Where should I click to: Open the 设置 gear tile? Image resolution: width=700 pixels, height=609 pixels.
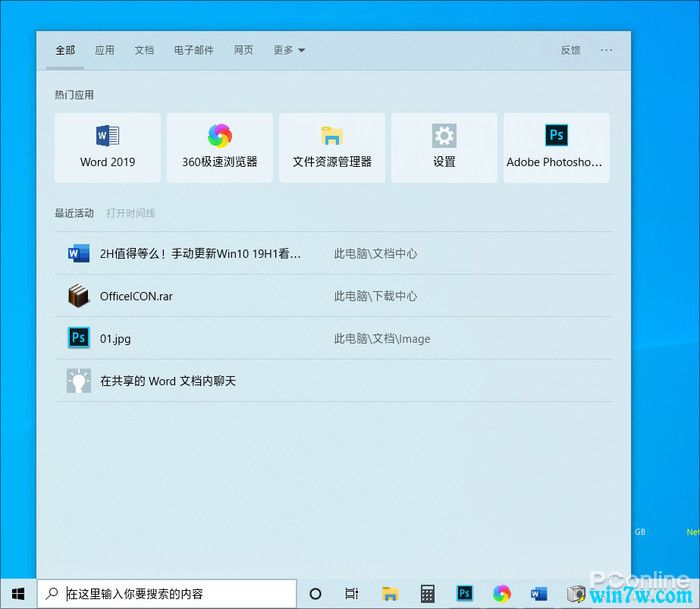click(444, 148)
